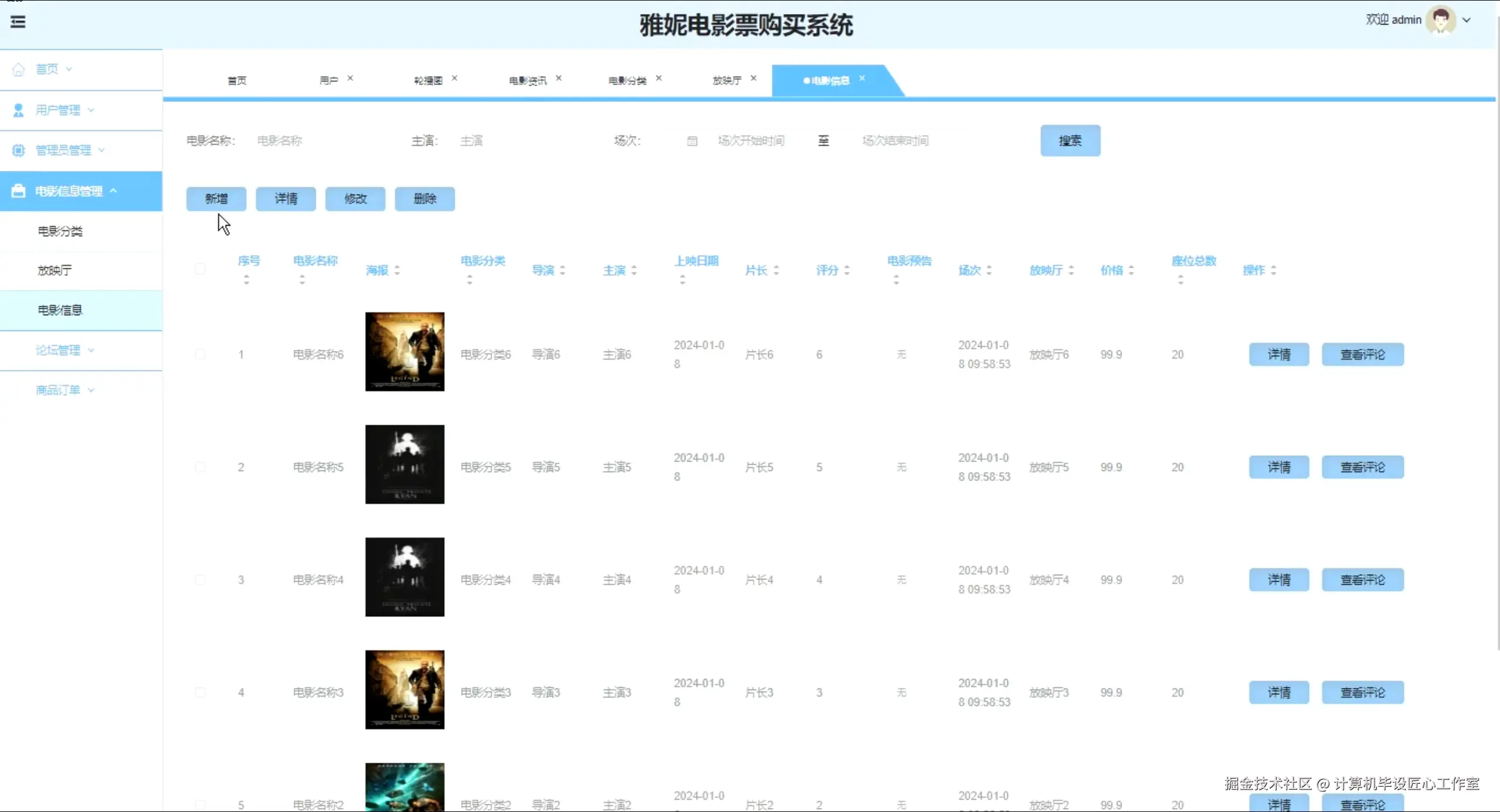Click the 新增 button
Screen dimensions: 1500x812
click(216, 199)
